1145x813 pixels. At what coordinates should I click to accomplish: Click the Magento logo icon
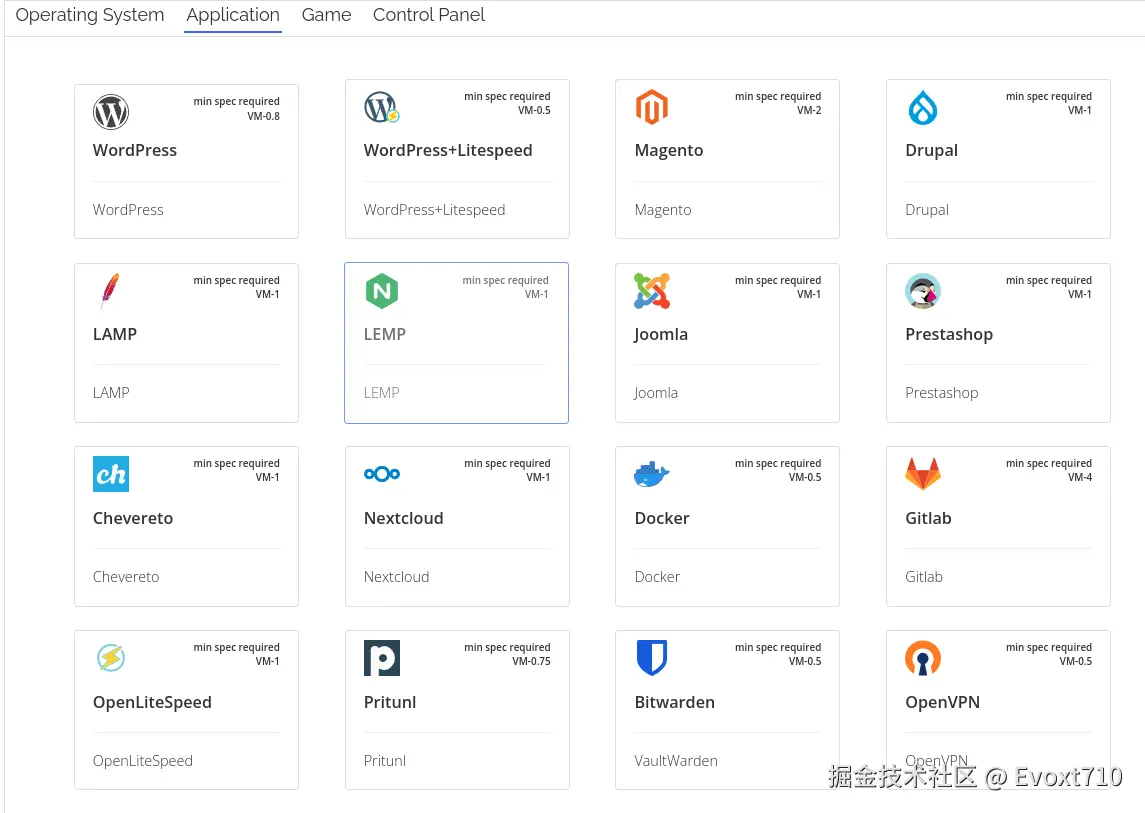(x=651, y=107)
